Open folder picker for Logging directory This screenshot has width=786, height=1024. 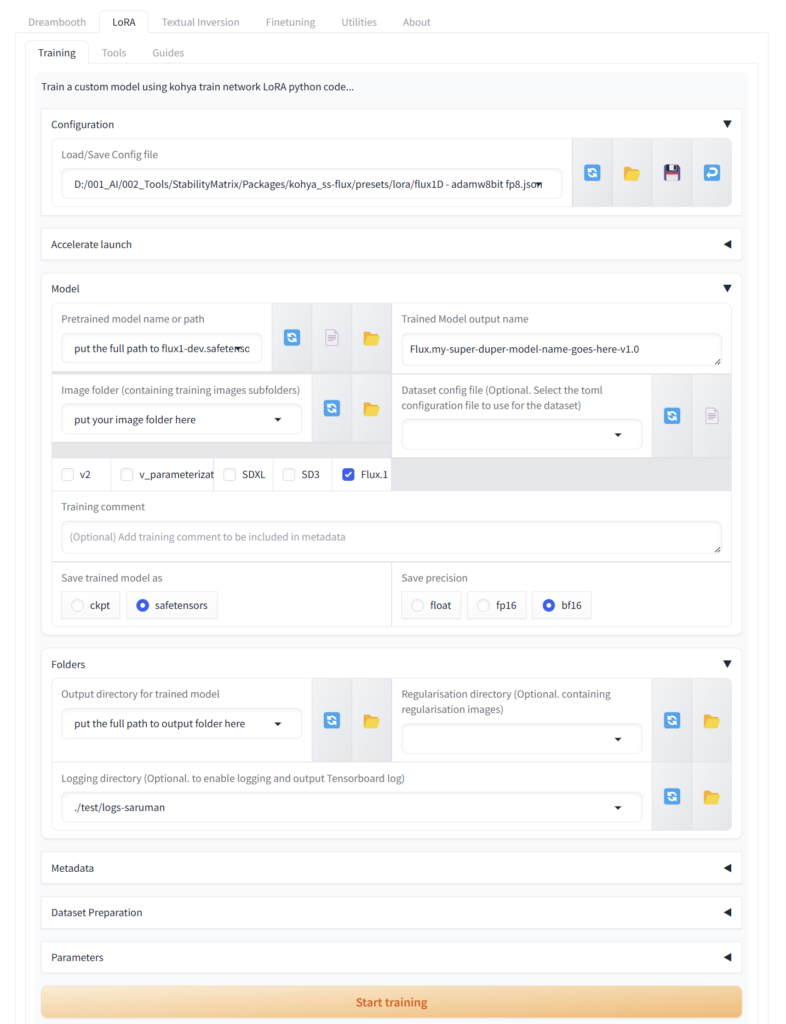click(x=711, y=797)
